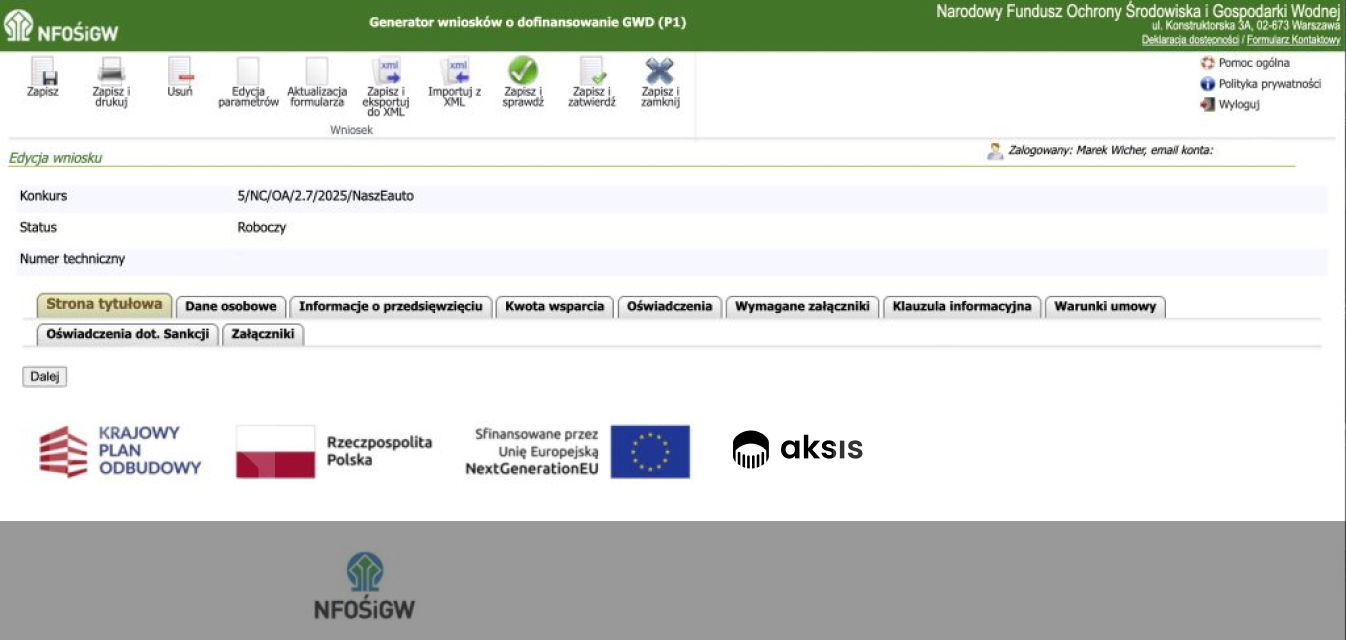1346x640 pixels.
Task: Click Zapisz i zatwierdź icon
Action: (592, 71)
